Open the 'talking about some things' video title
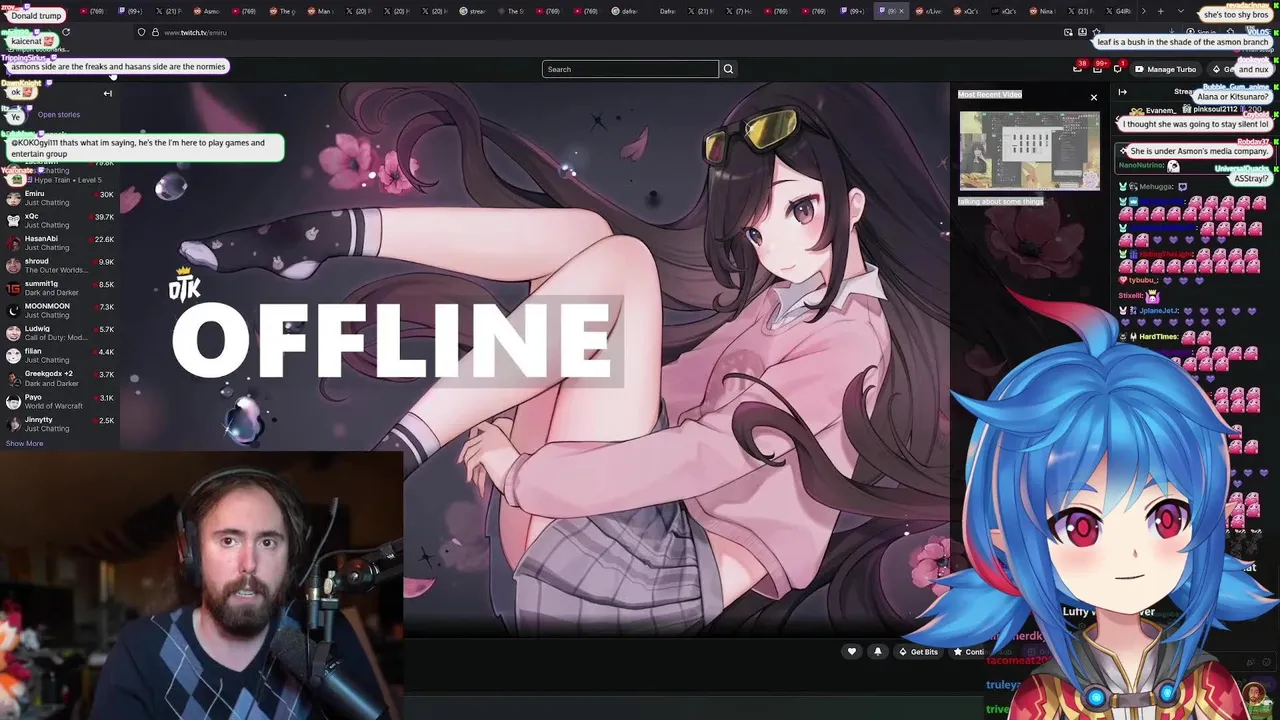Viewport: 1280px width, 720px height. [x=1001, y=201]
